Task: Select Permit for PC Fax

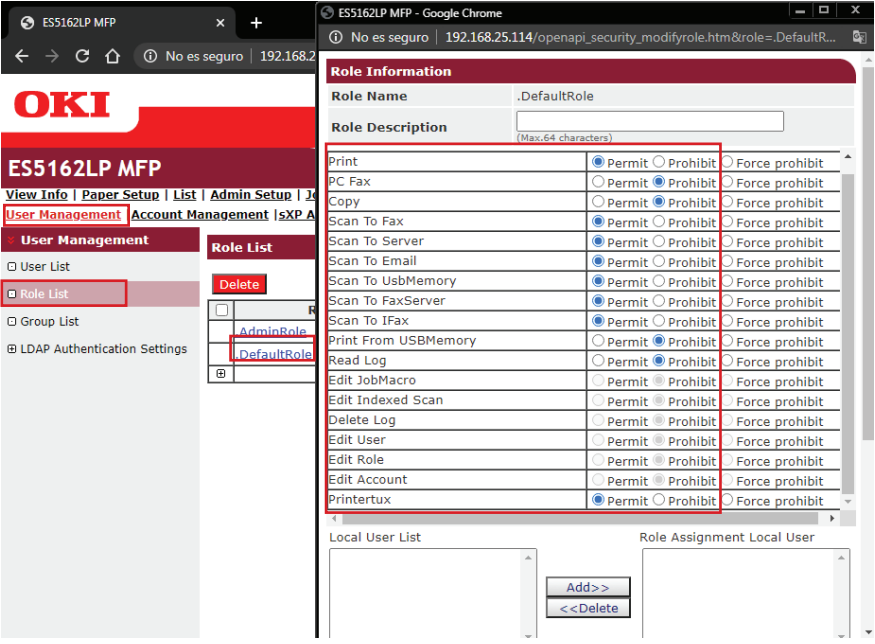Action: pyautogui.click(x=598, y=182)
